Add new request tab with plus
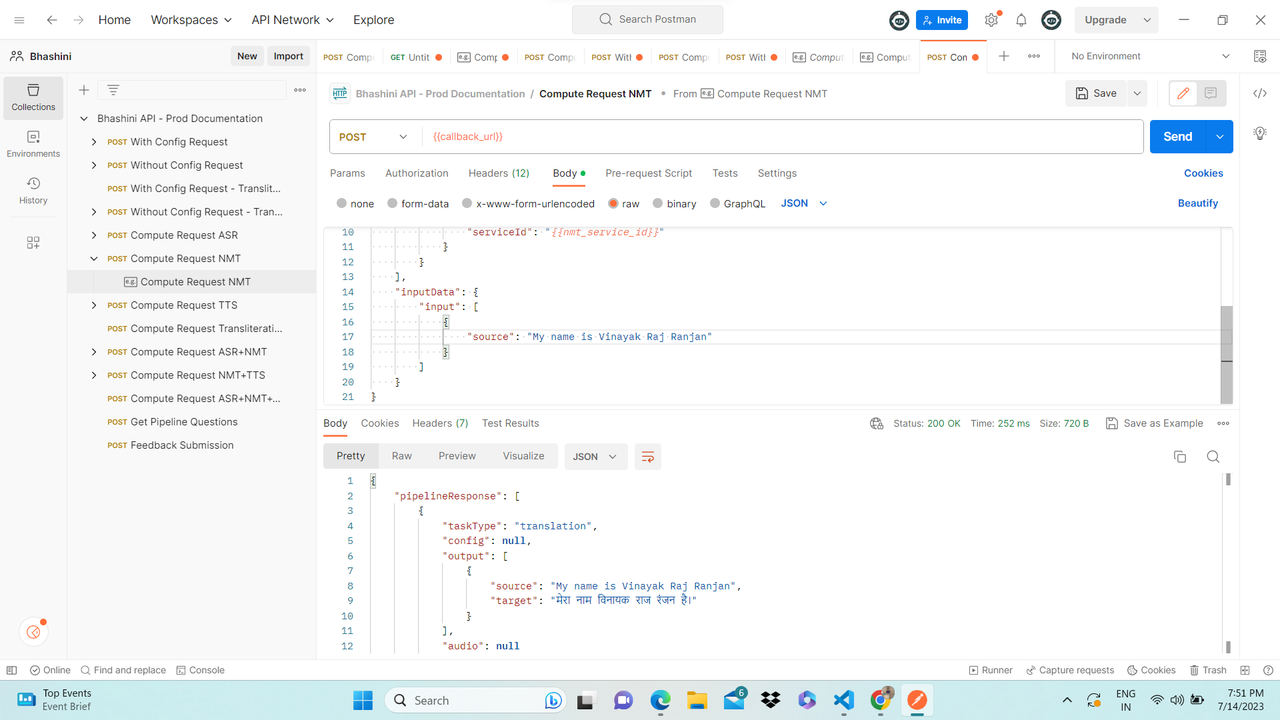The width and height of the screenshot is (1280, 720). [1004, 57]
